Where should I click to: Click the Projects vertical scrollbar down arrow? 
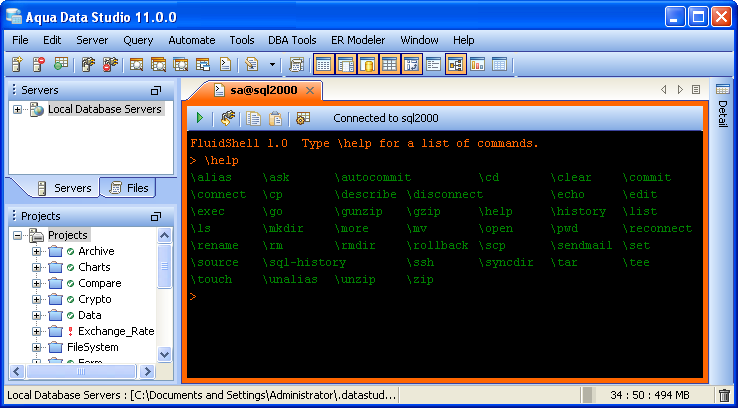coord(164,354)
